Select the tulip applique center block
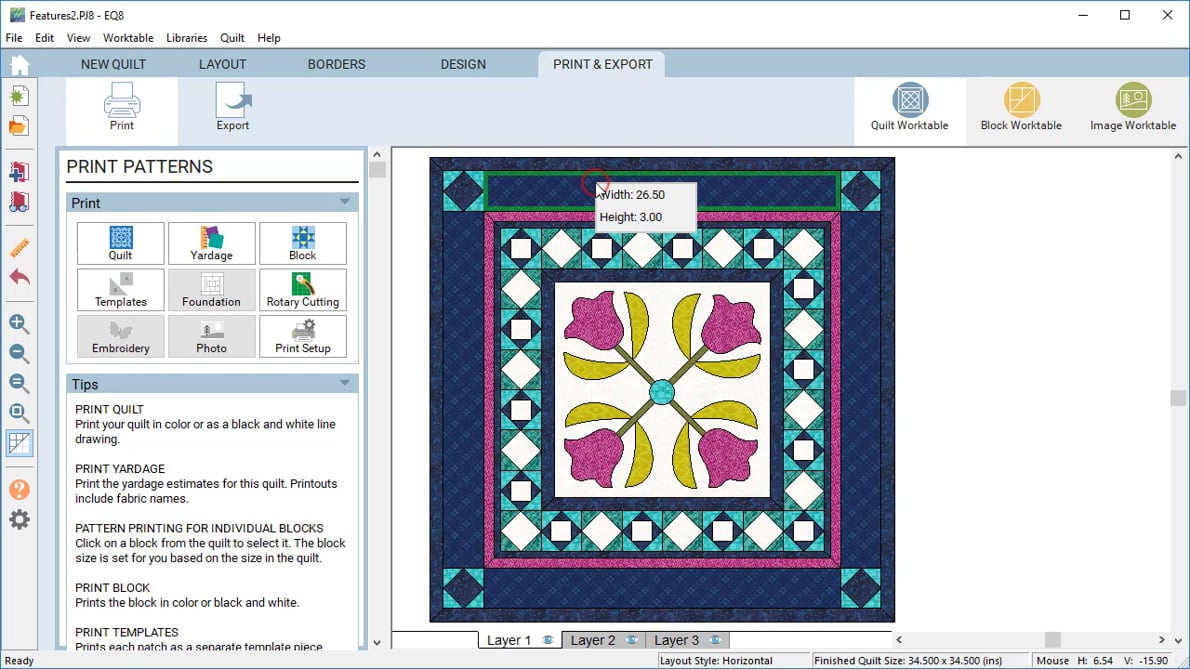 (x=662, y=390)
